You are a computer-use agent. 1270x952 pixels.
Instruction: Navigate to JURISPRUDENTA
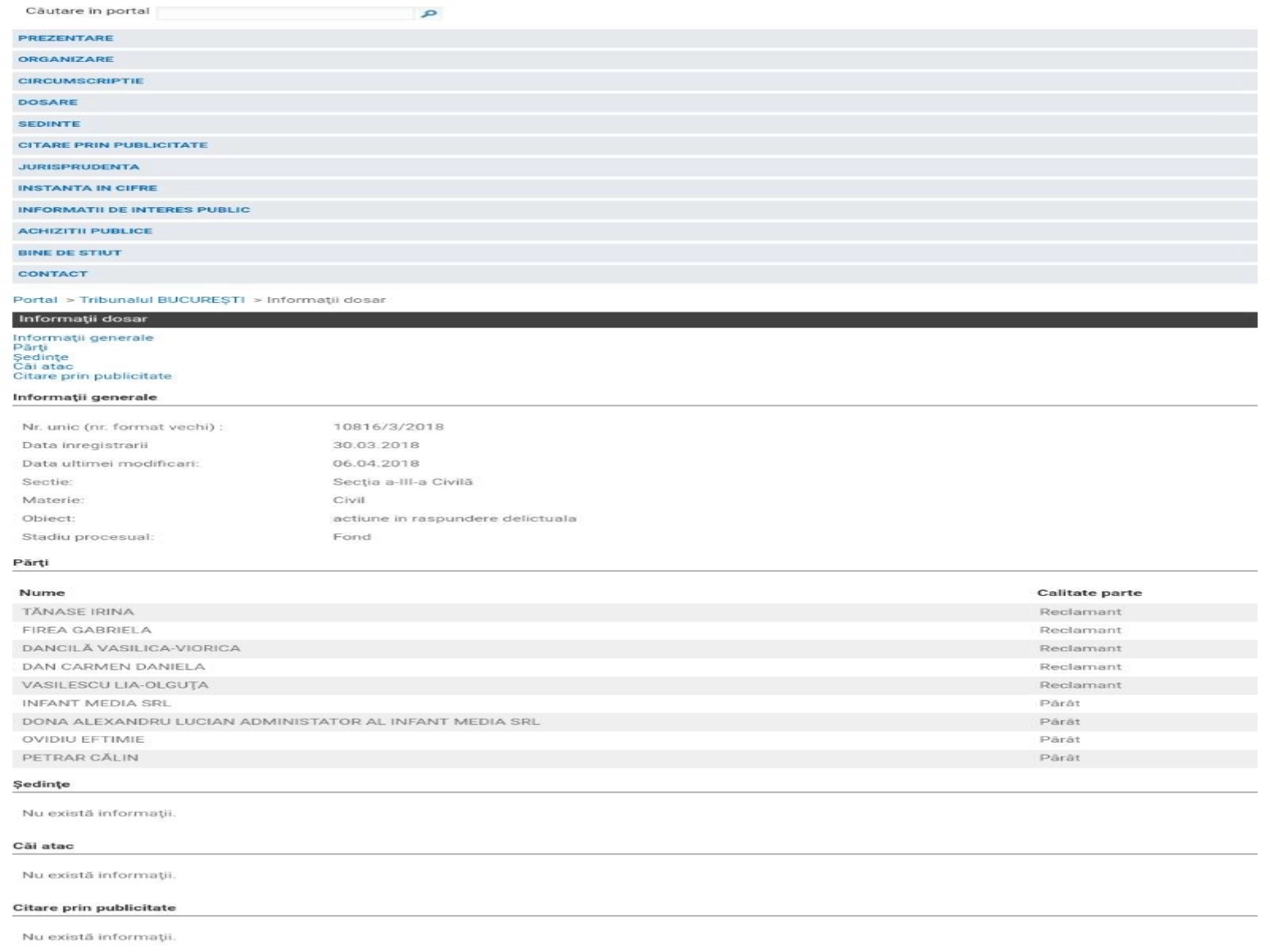click(x=79, y=167)
